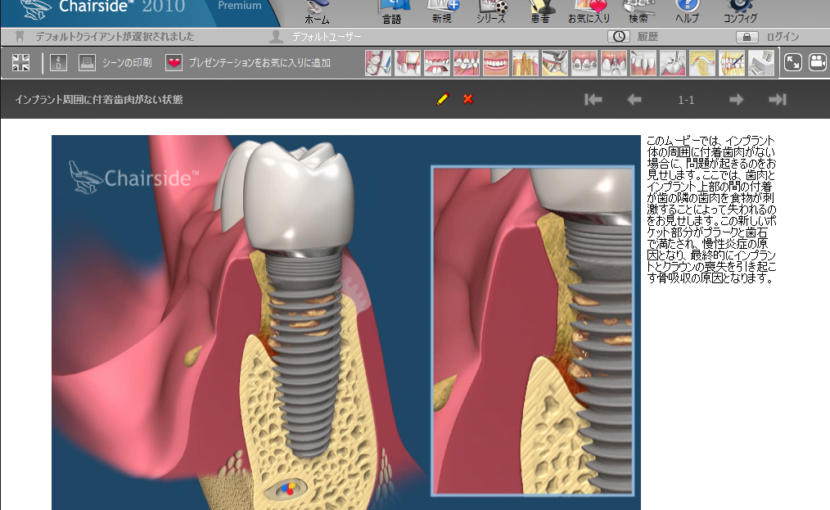Click the yellow pencil edit icon
Screen dimensions: 830x510
[x=442, y=99]
